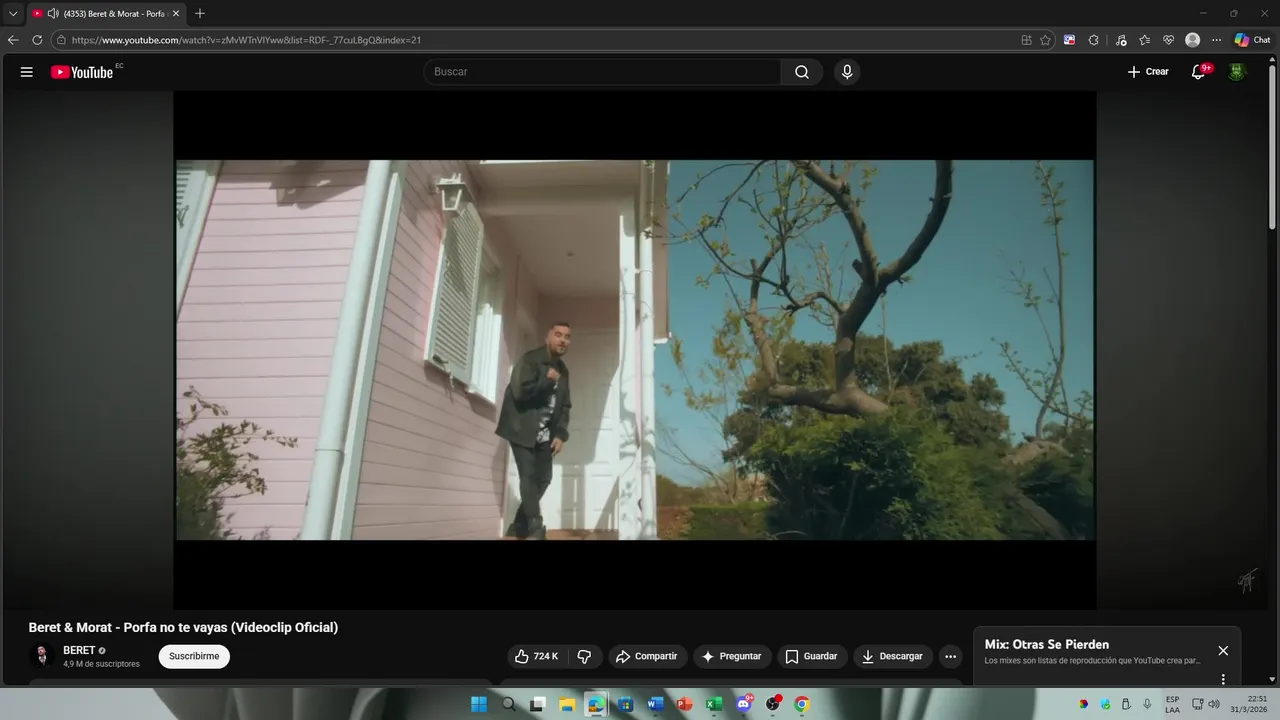Mute the tab using its speaker icon
1280x720 pixels.
click(x=53, y=14)
